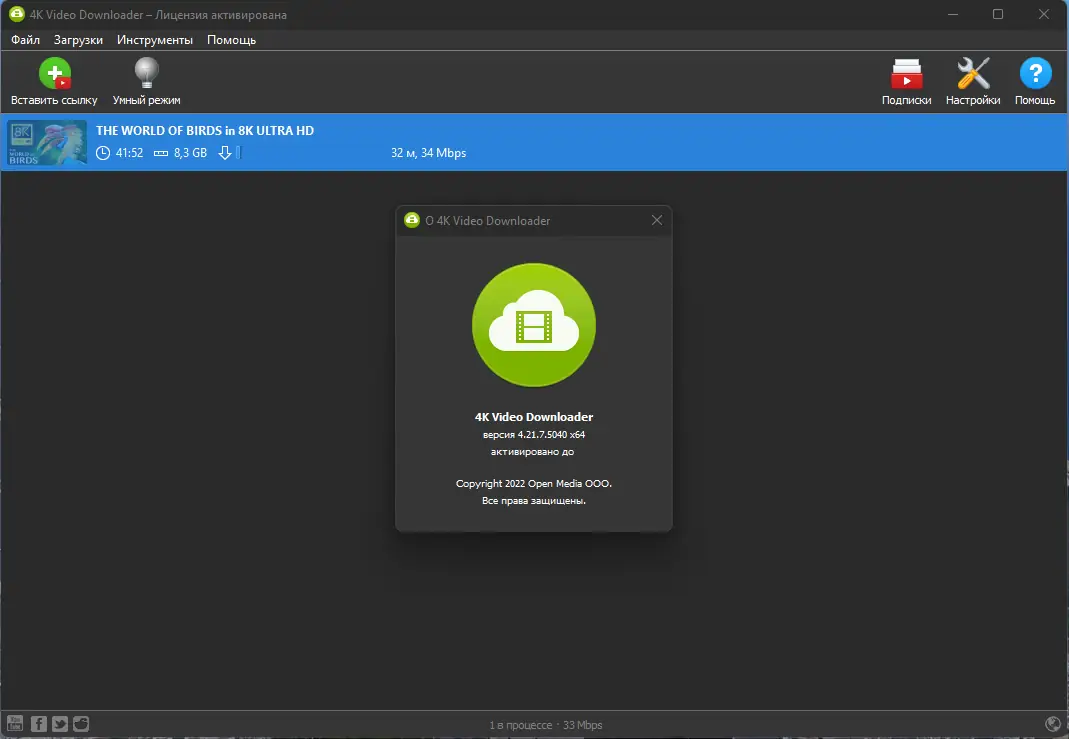Open the Файл menu

[25, 40]
